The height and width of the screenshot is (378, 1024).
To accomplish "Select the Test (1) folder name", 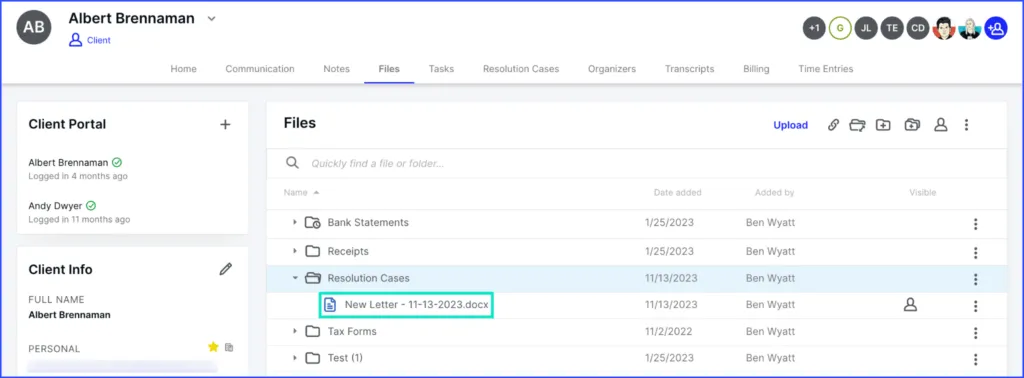I will 345,358.
